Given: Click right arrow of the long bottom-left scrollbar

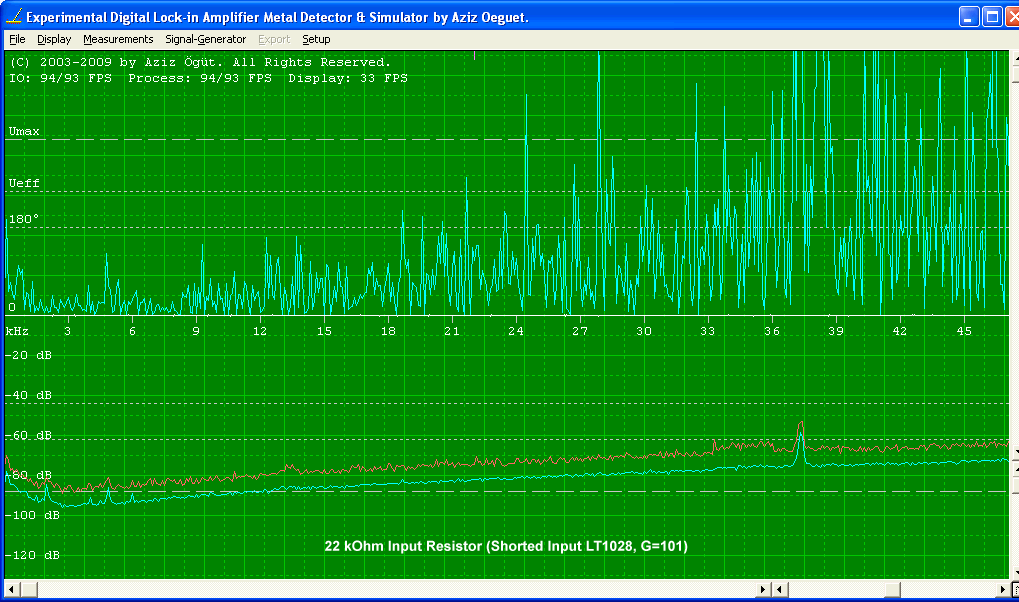Looking at the screenshot, I should (764, 589).
